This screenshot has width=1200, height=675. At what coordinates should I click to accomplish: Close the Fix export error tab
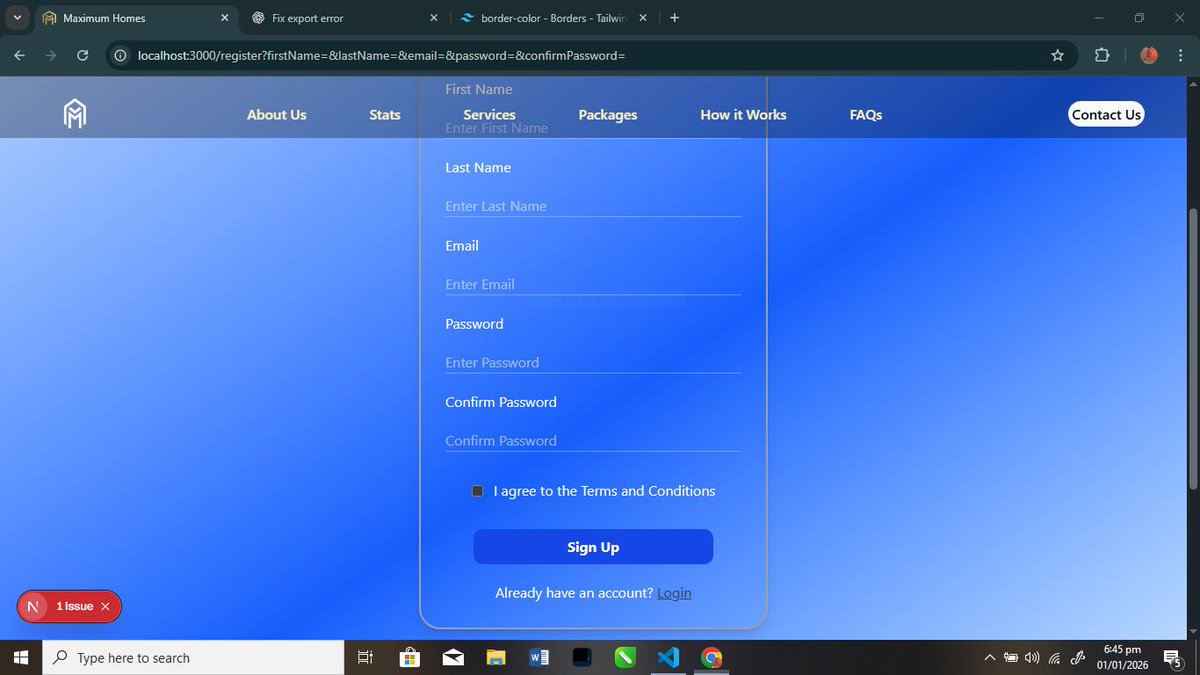[433, 18]
